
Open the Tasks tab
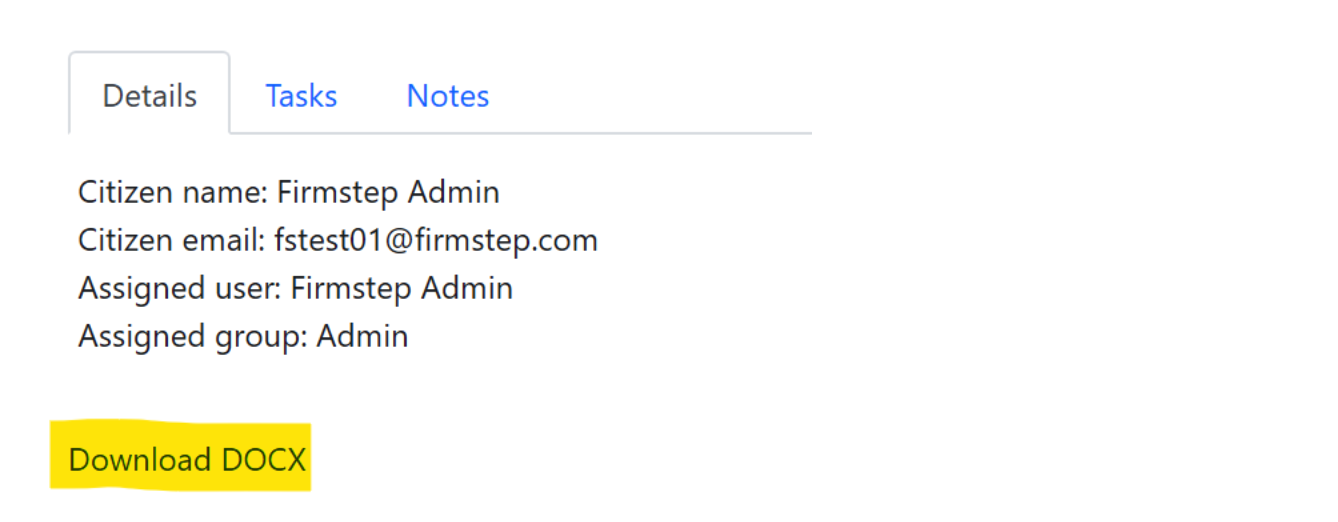pos(301,96)
